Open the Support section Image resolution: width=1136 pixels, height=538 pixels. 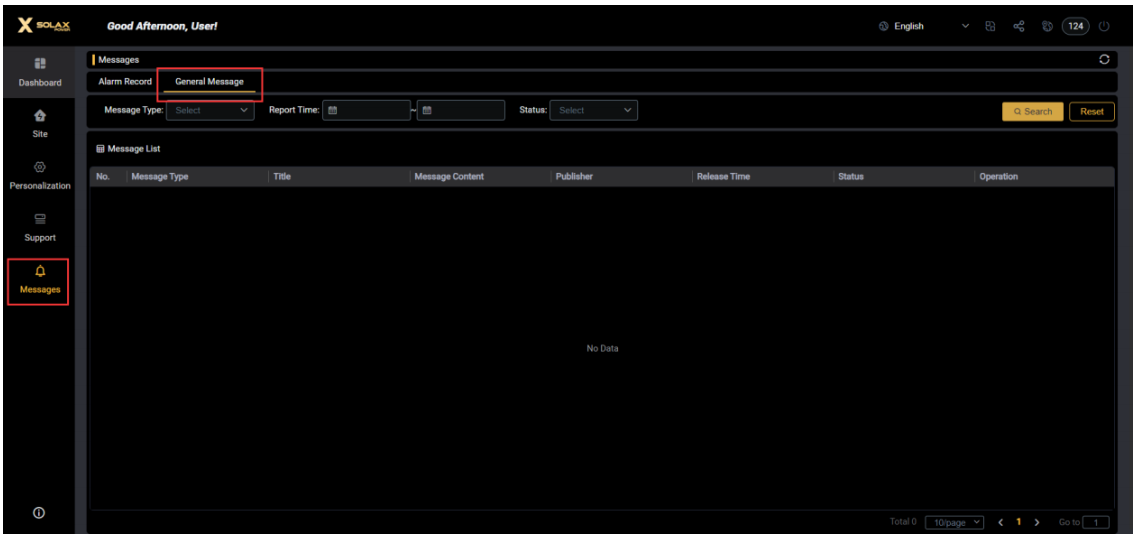[x=40, y=227]
